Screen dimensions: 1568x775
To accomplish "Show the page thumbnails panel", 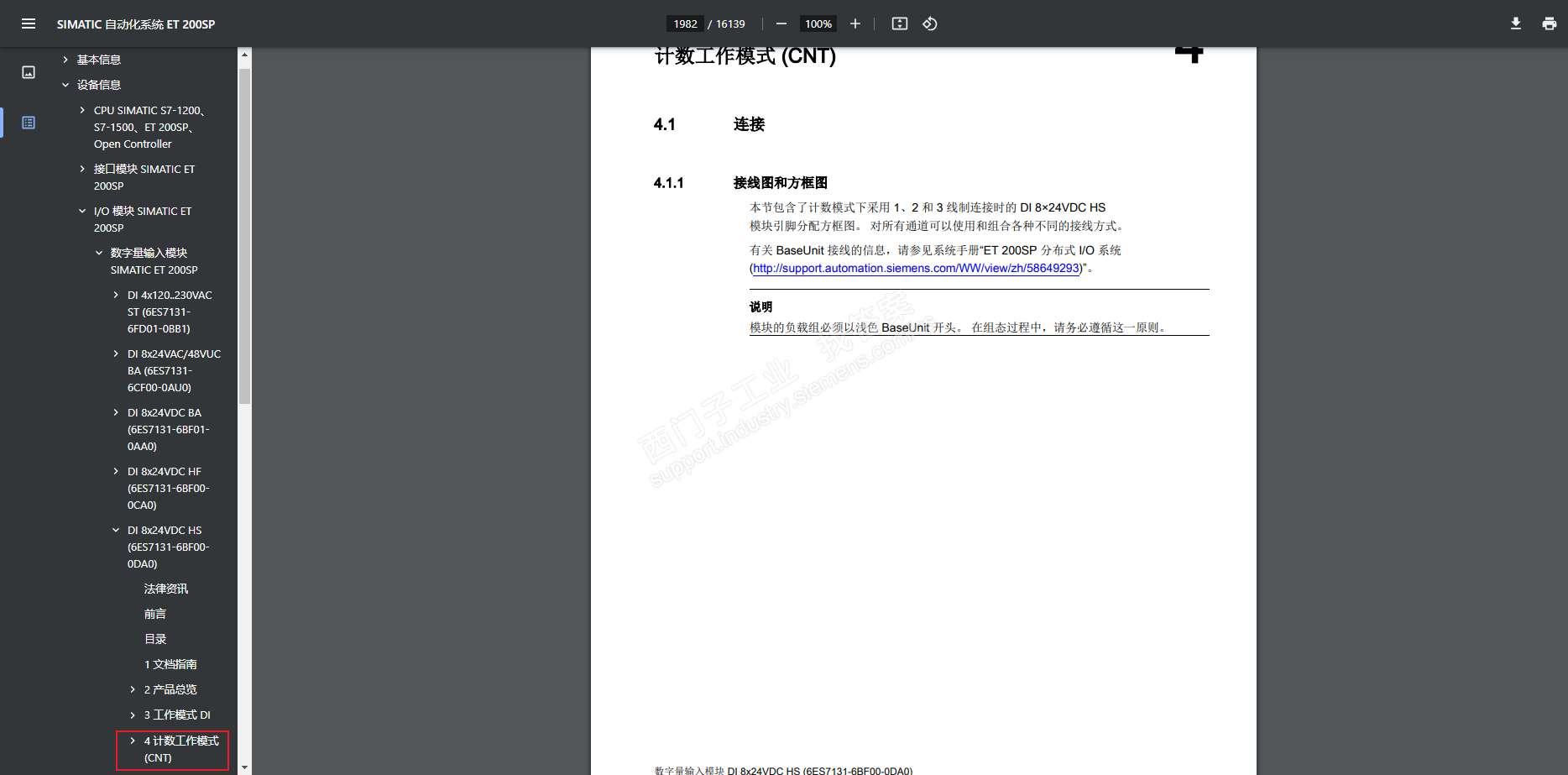I will coord(29,72).
